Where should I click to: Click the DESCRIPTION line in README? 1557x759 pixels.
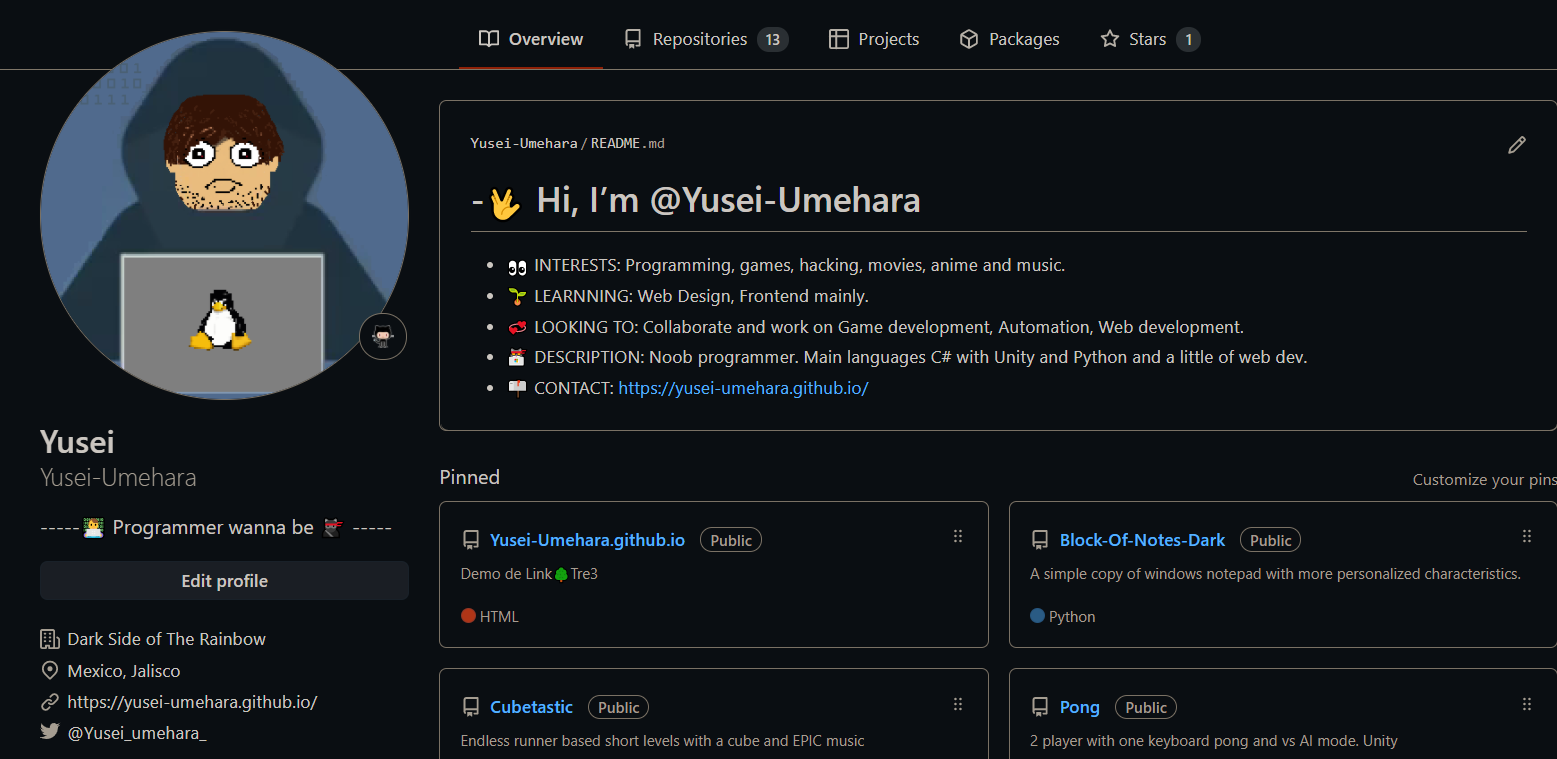(908, 357)
